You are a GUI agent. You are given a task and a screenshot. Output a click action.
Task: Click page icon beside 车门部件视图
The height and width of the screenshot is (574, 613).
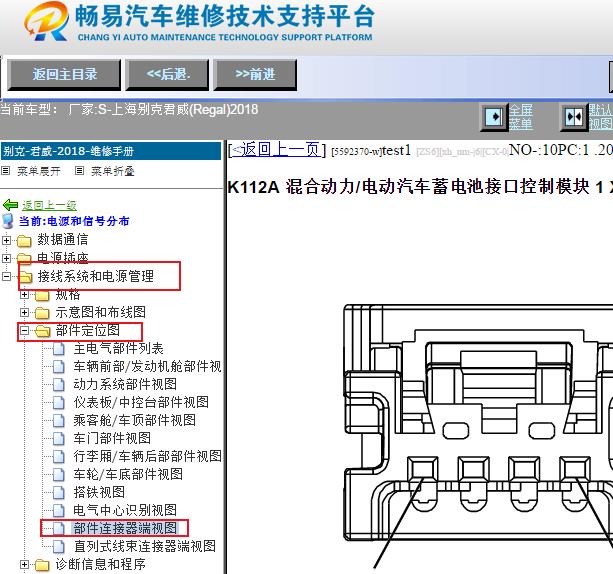point(59,439)
